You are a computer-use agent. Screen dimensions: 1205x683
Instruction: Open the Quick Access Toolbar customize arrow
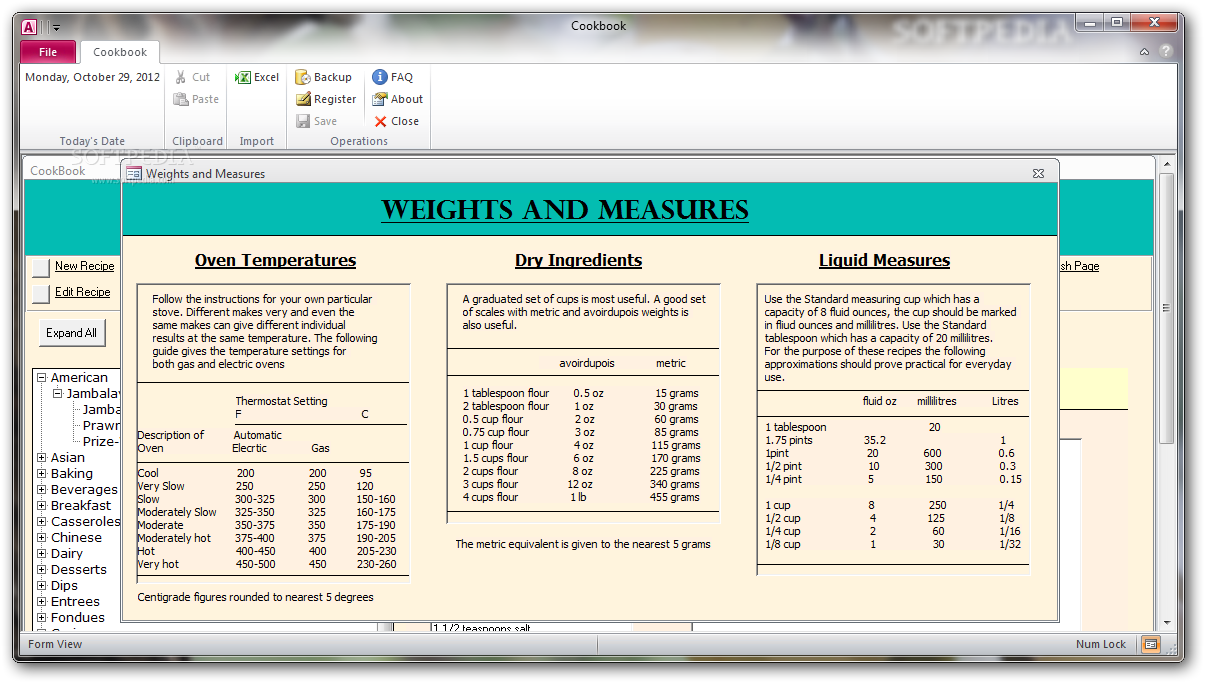[x=56, y=28]
